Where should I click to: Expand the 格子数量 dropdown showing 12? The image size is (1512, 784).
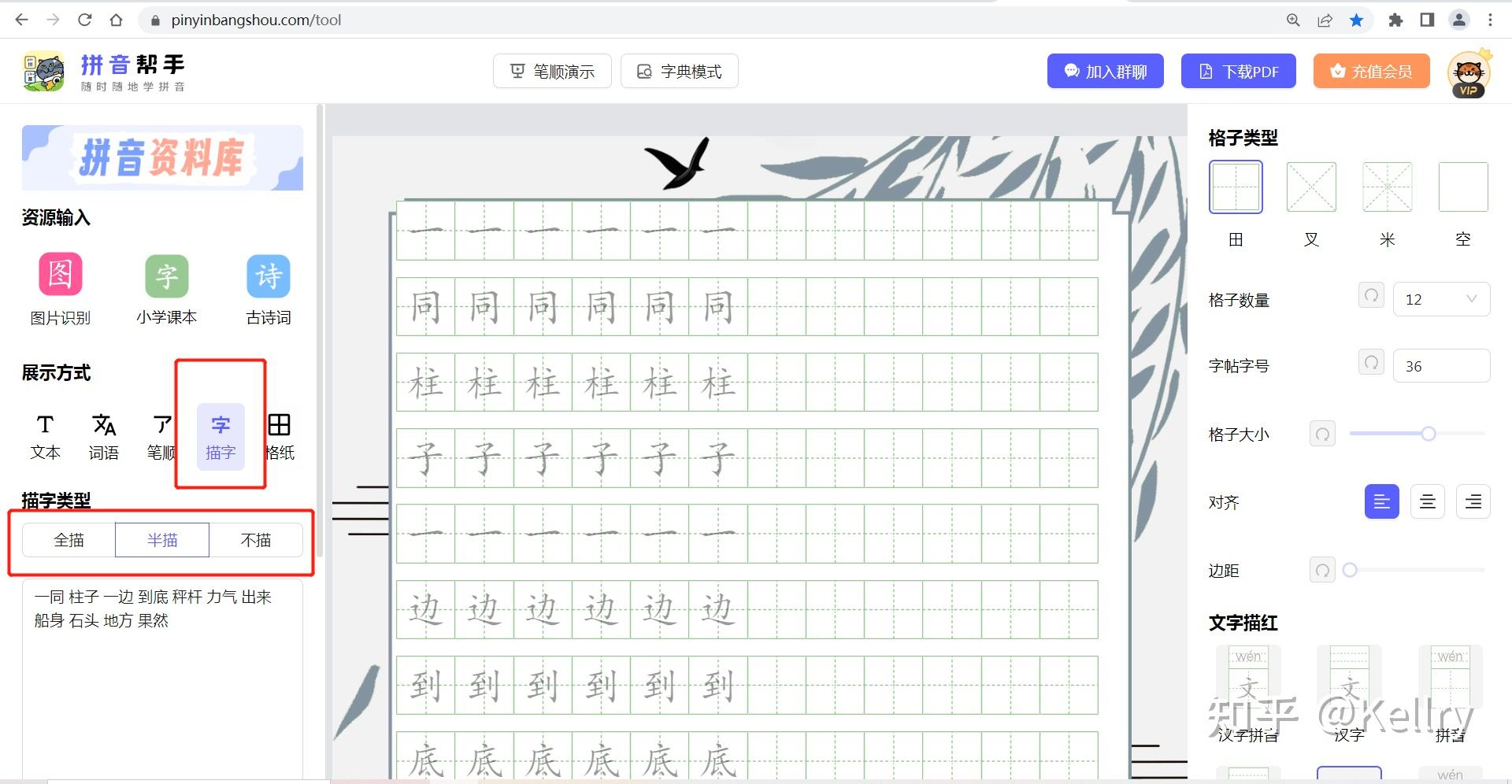(x=1441, y=299)
